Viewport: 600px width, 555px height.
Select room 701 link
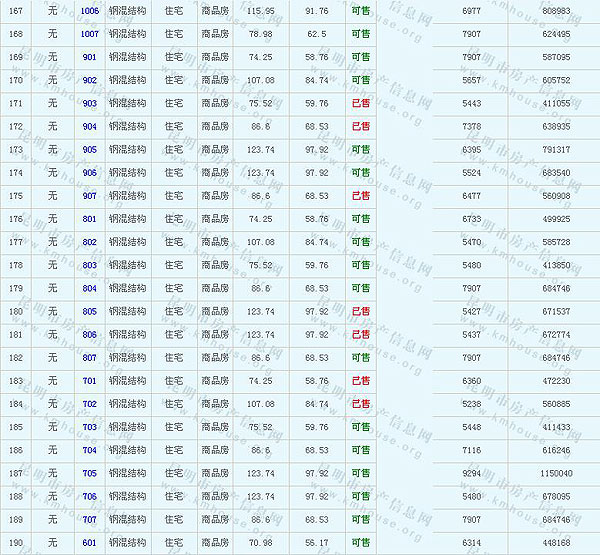coord(89,381)
